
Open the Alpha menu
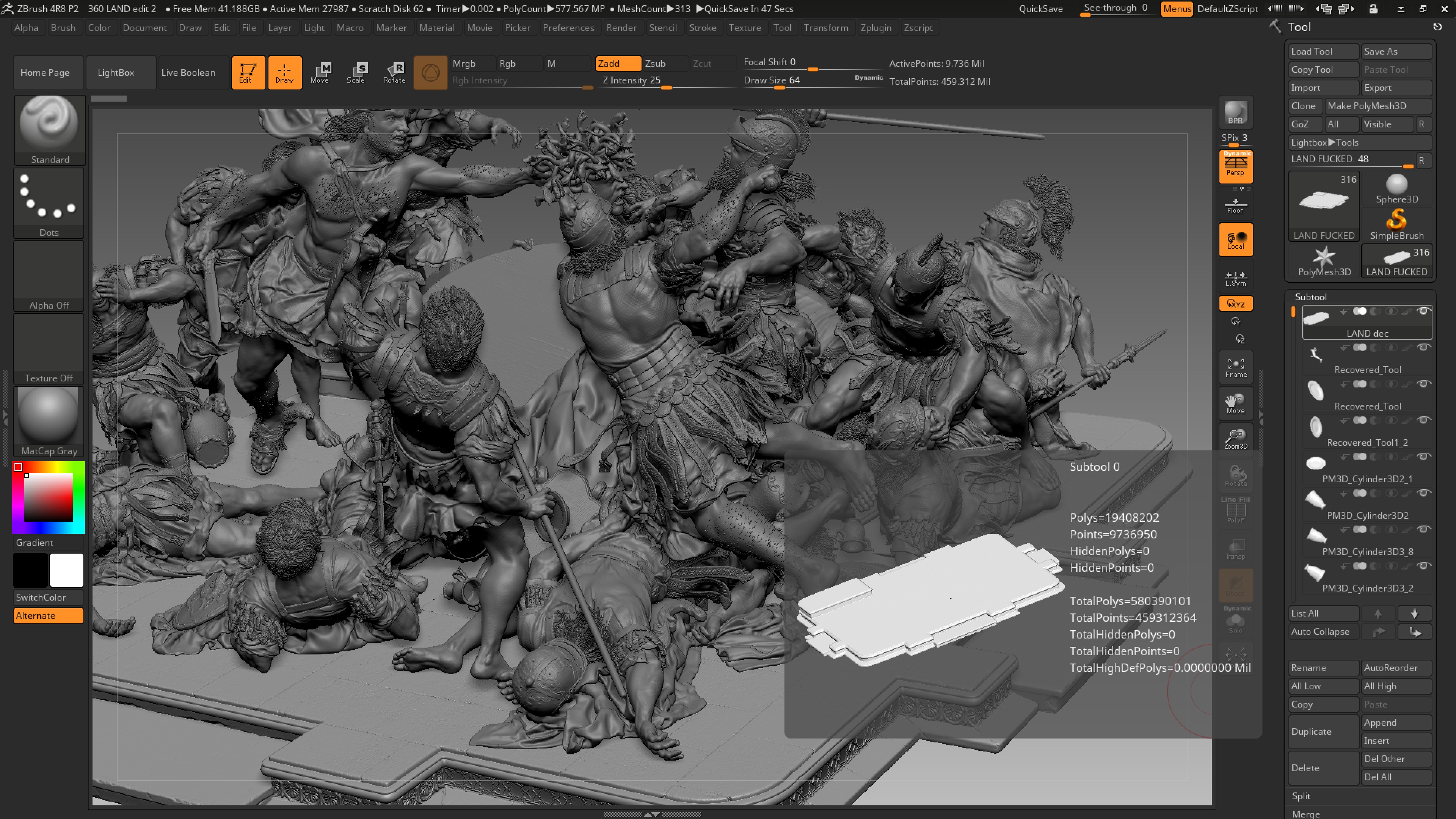(x=26, y=28)
